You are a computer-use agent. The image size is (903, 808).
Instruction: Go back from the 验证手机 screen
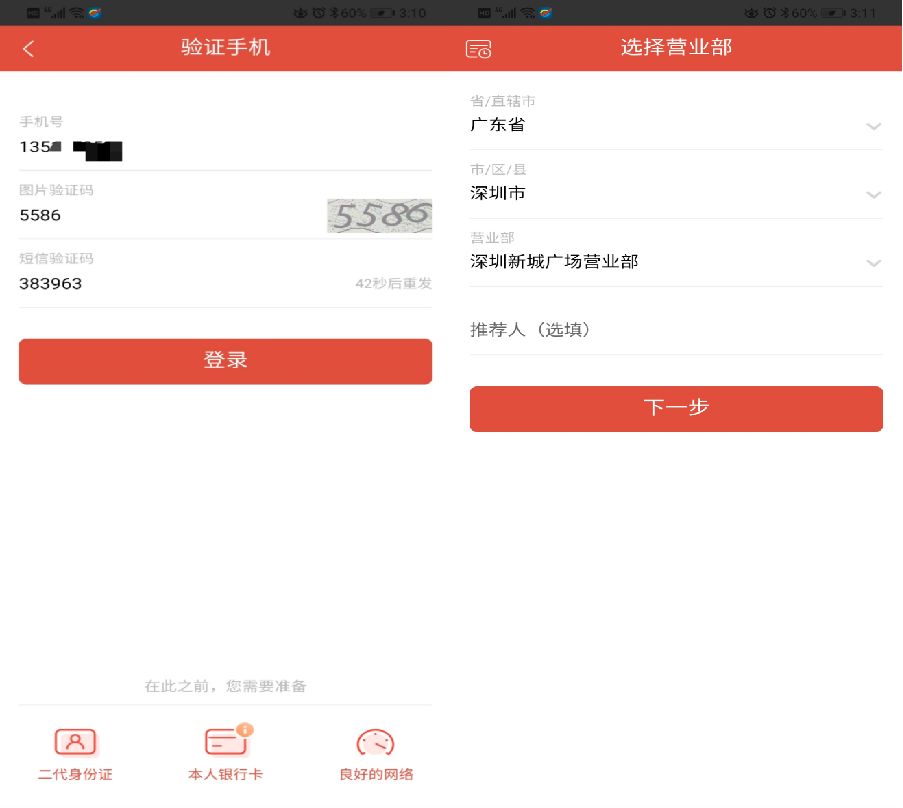tap(29, 48)
